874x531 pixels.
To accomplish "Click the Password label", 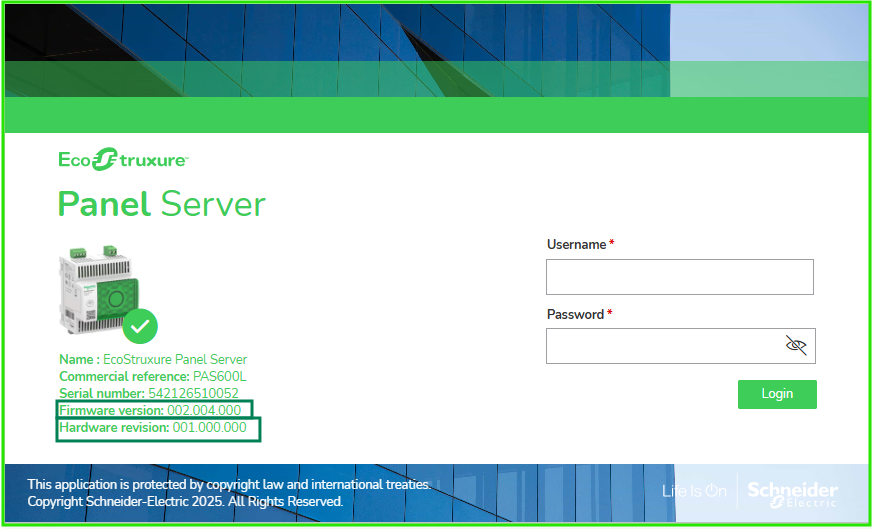I will tap(575, 314).
